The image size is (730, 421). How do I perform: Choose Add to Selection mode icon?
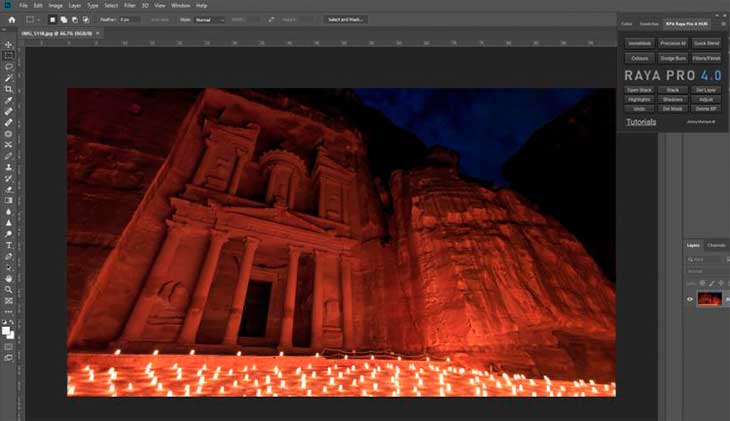[64, 20]
